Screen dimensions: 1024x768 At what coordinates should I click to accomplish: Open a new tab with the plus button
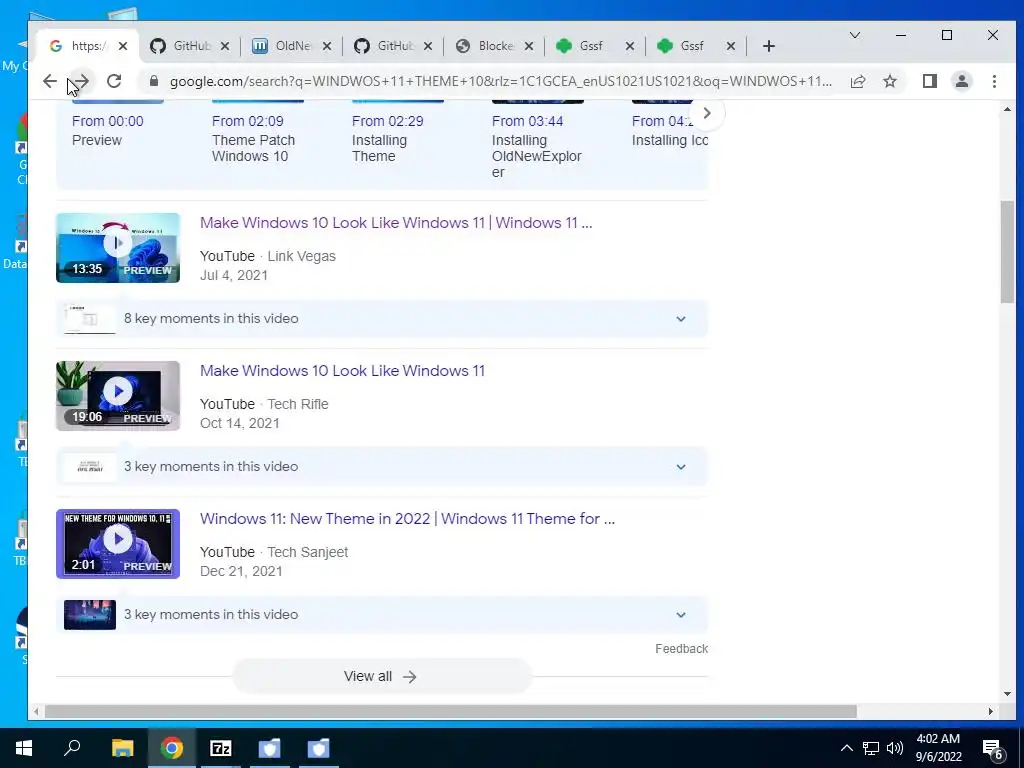[x=769, y=46]
